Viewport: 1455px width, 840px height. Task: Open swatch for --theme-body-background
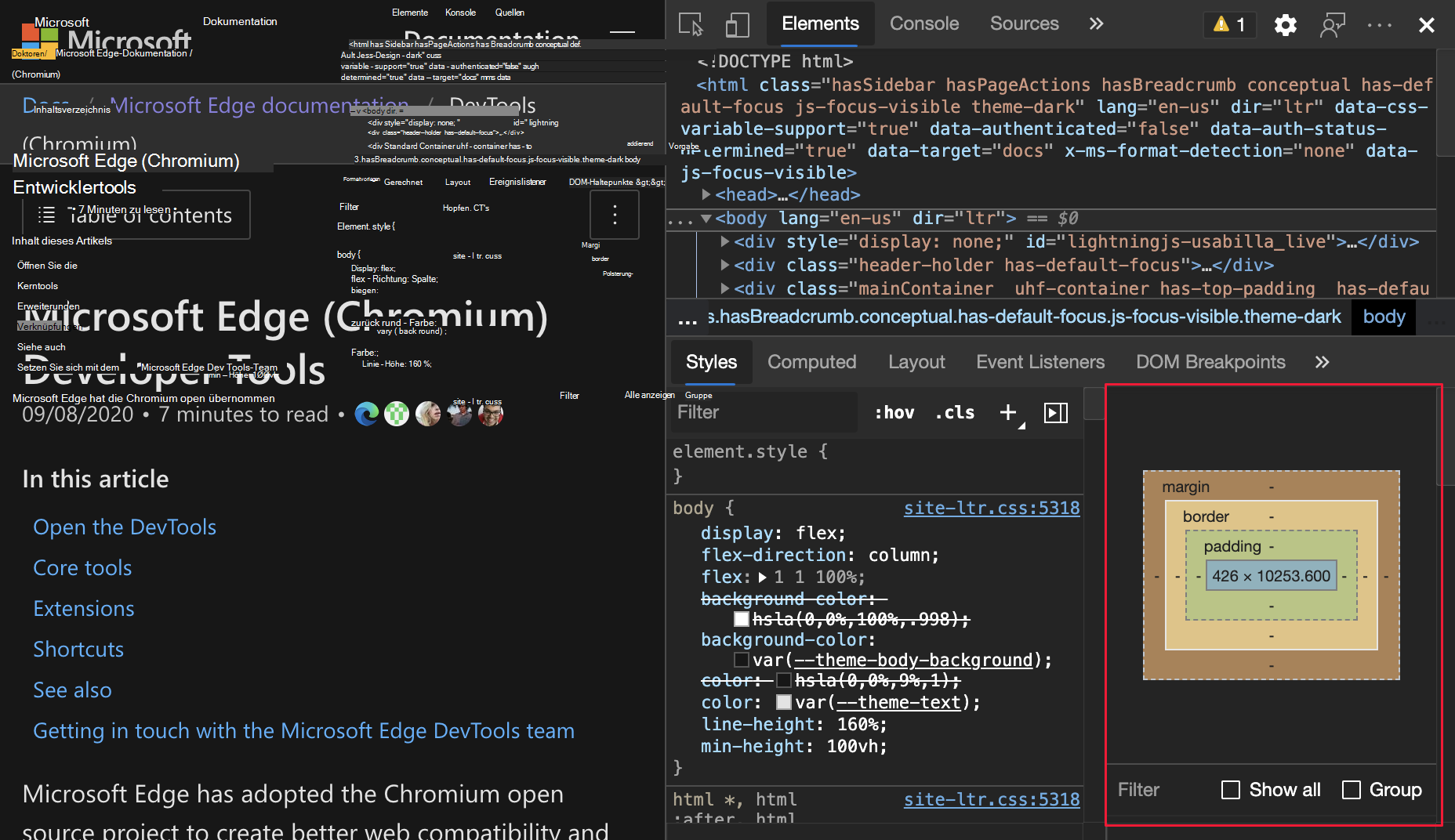coord(741,661)
